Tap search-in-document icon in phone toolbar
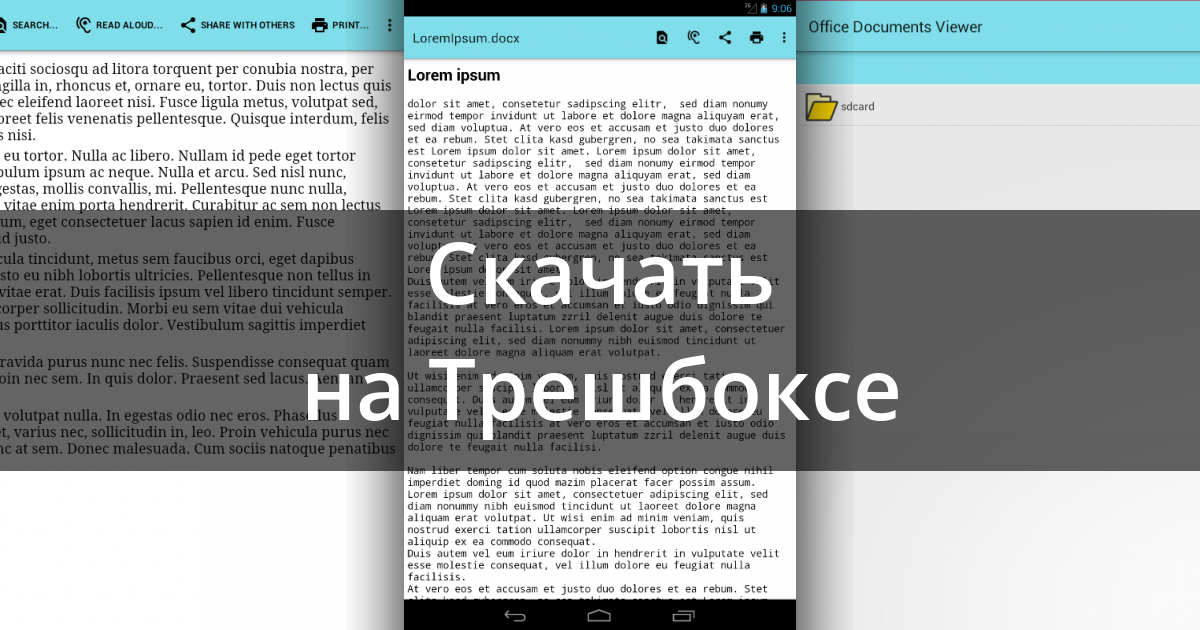This screenshot has height=630, width=1200. [x=662, y=38]
